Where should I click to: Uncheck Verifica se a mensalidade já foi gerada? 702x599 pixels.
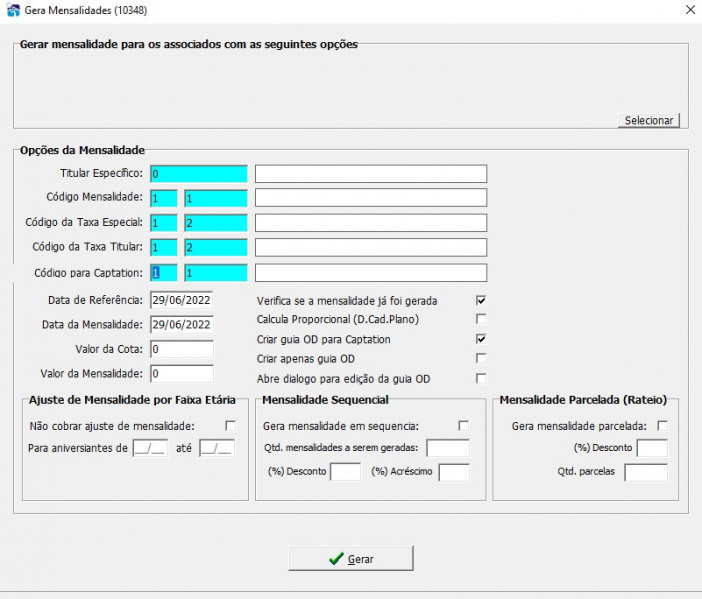coord(481,300)
